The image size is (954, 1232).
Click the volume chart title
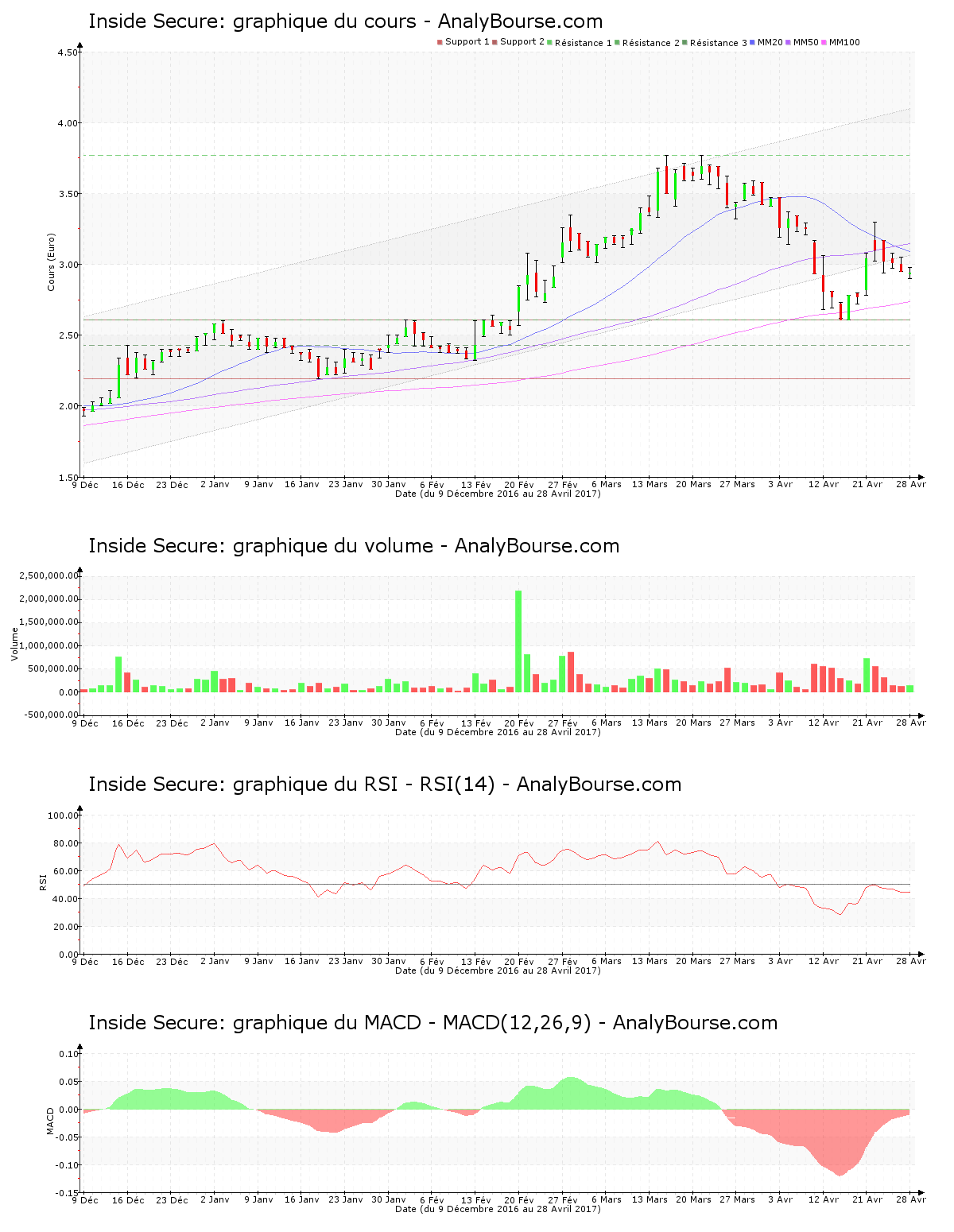353,546
